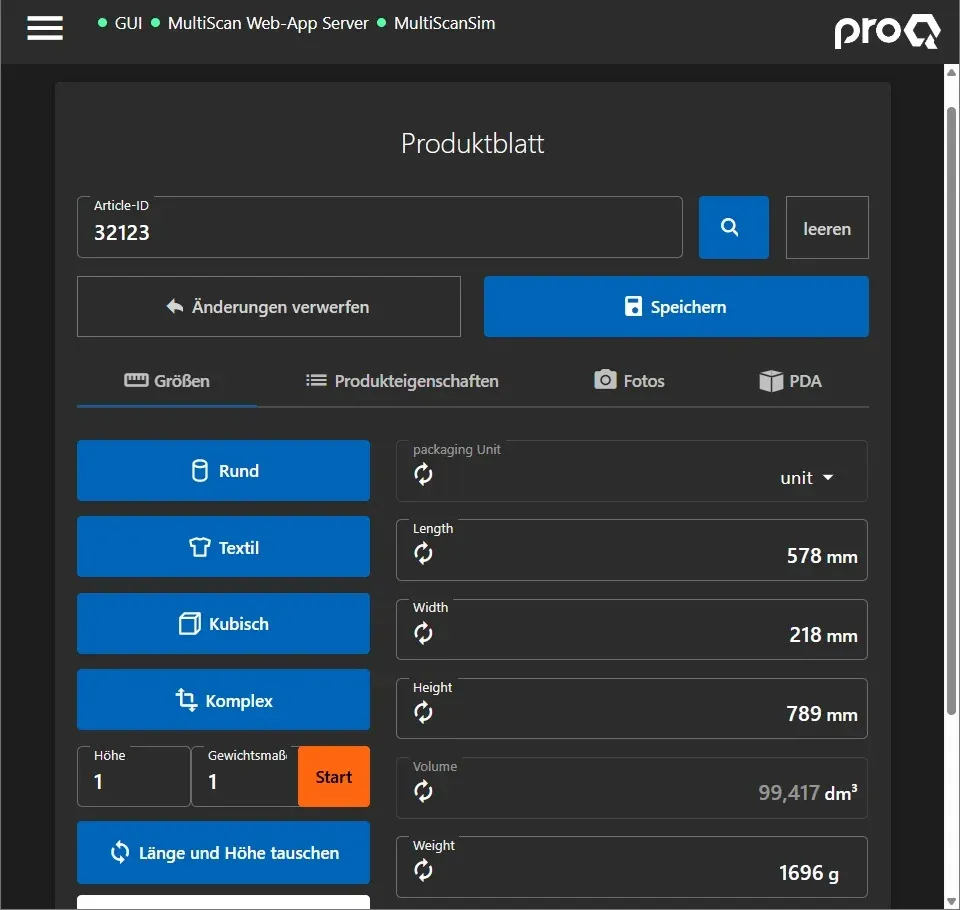Click the Produktblatt heading
The width and height of the screenshot is (960, 910).
point(472,144)
